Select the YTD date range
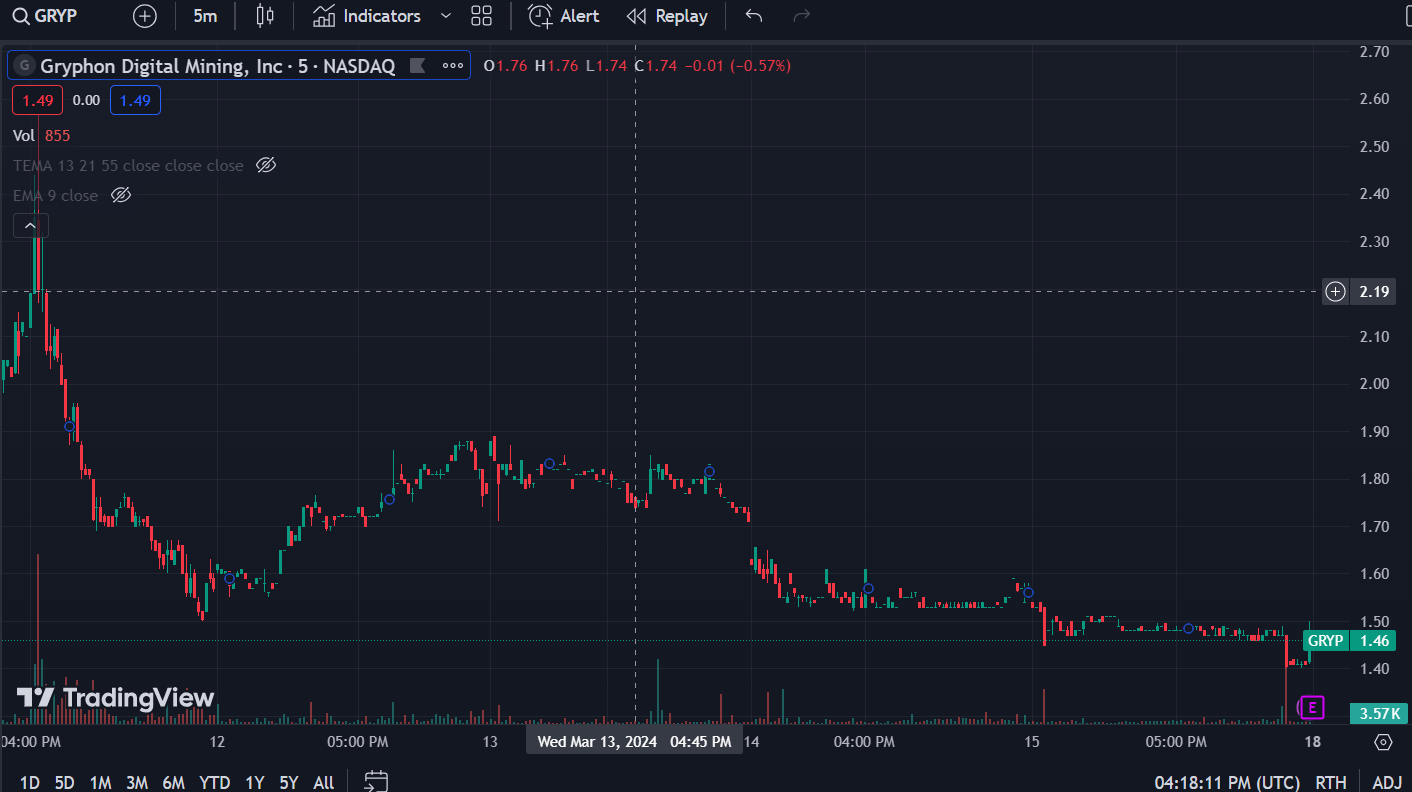Viewport: 1412px width, 792px height. pos(214,782)
